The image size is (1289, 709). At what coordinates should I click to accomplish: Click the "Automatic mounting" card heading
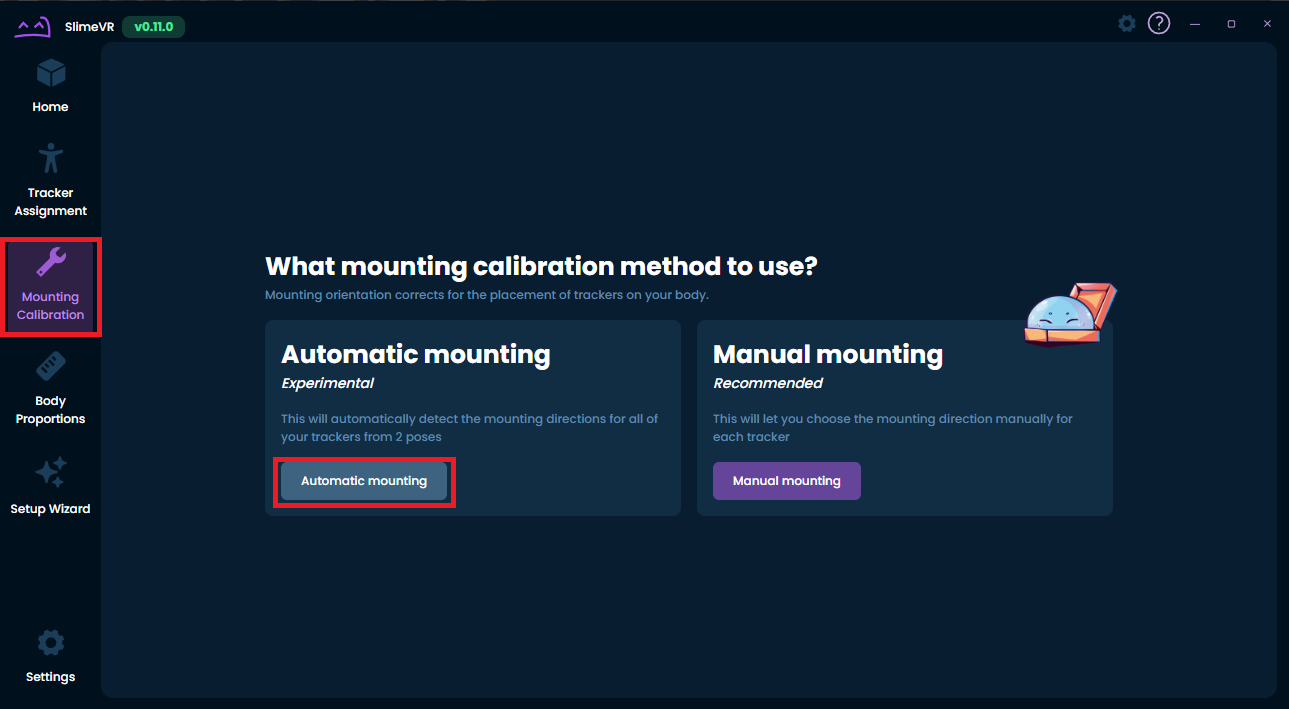(x=415, y=354)
